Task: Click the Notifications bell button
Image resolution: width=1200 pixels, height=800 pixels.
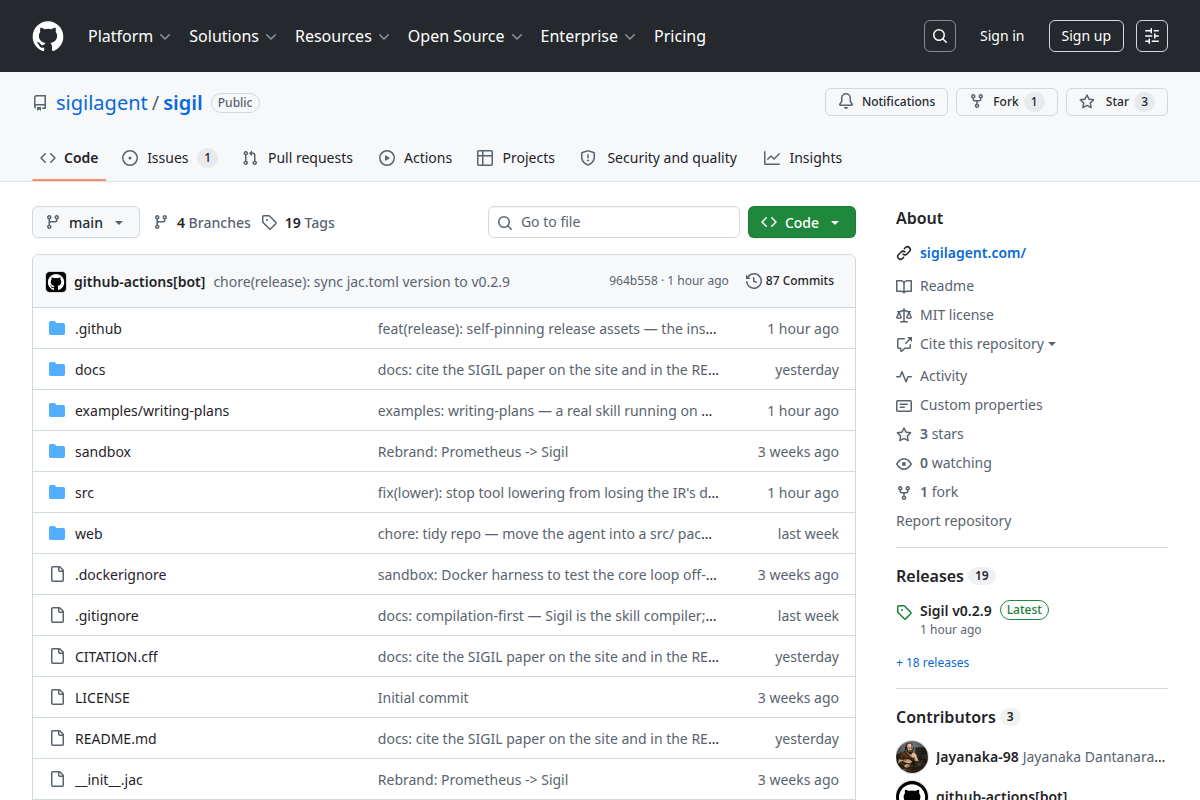Action: [886, 102]
